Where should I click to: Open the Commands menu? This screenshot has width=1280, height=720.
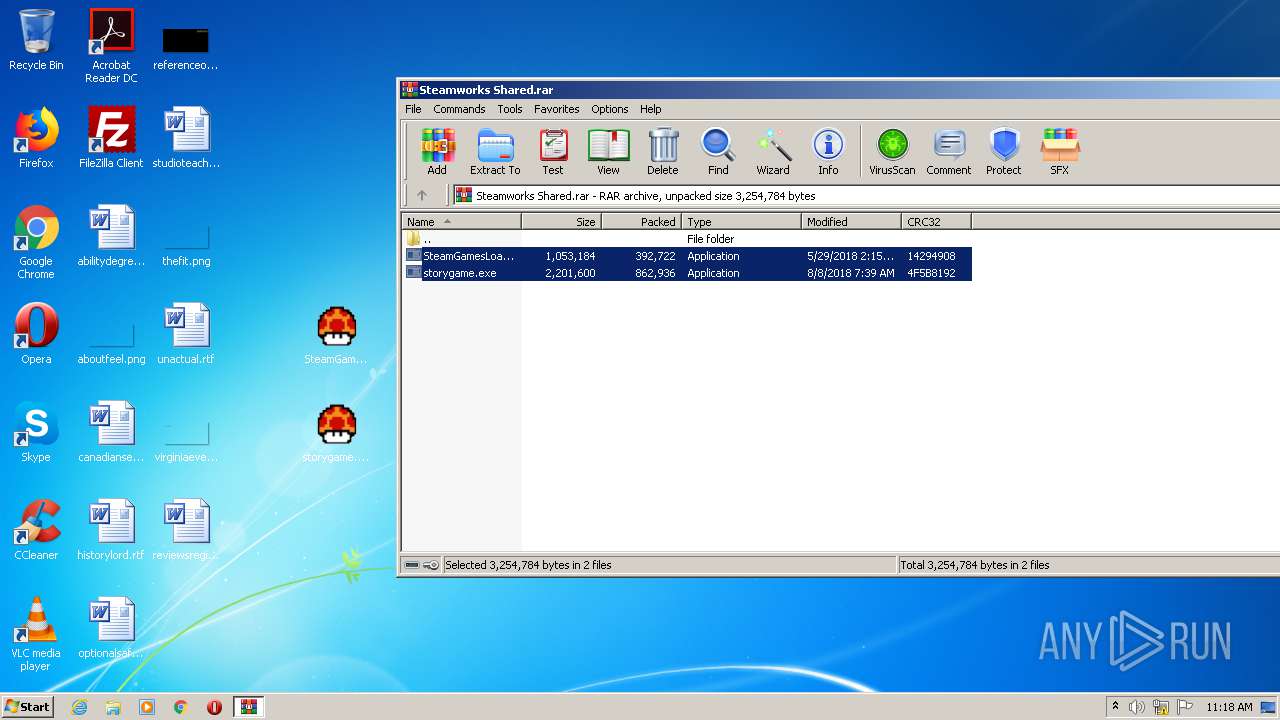tap(459, 109)
